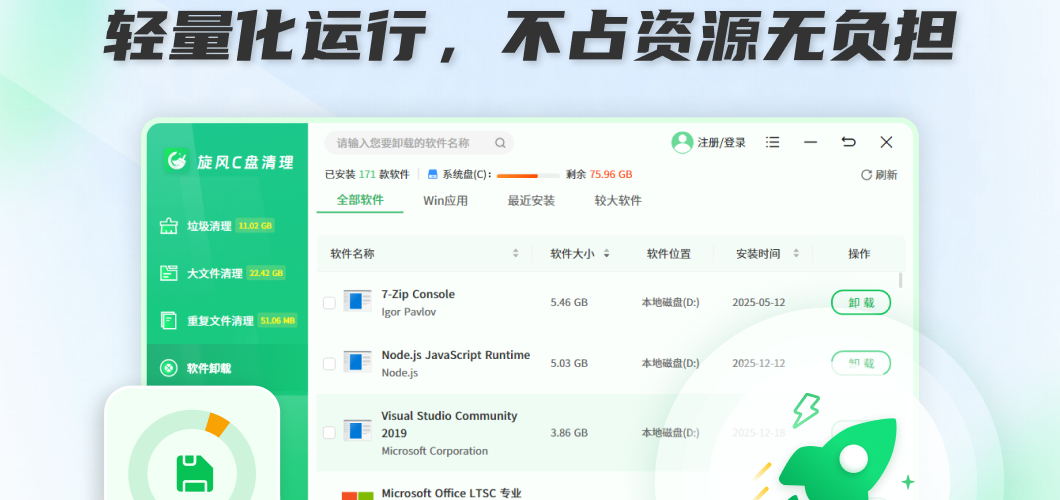Click the Node.js JavaScript Runtime app icon

click(358, 362)
